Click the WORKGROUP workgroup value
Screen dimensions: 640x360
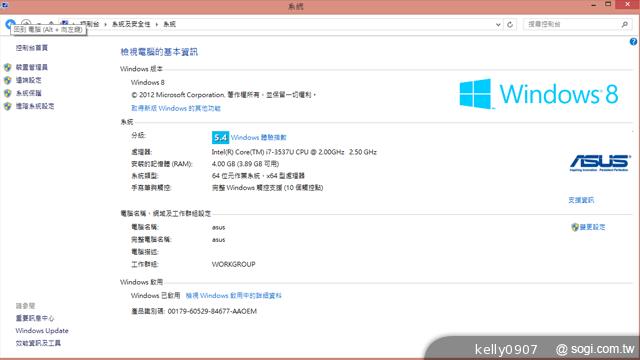pyautogui.click(x=233, y=264)
